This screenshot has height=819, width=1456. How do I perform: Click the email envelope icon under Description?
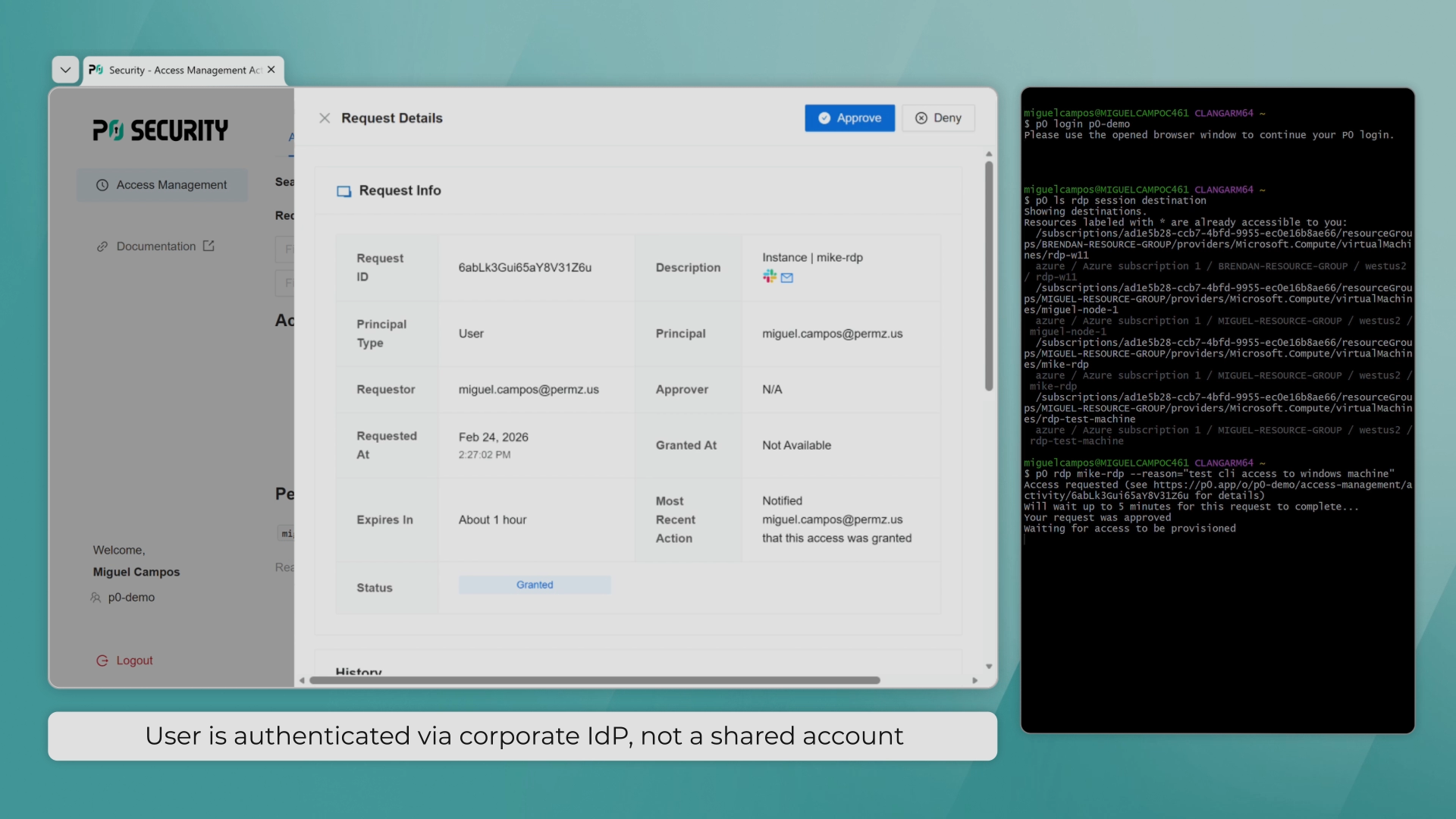pos(787,278)
